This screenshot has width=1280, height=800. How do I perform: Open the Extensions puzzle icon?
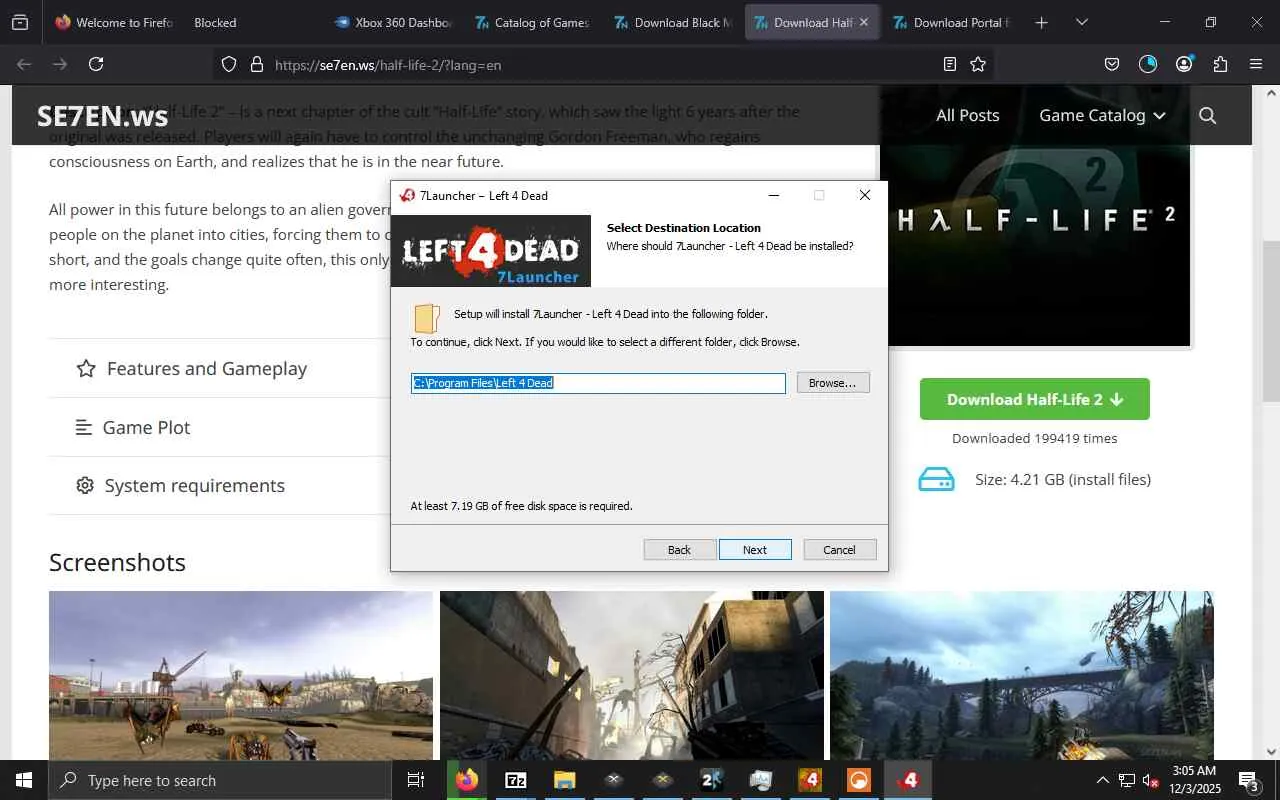coord(1220,64)
